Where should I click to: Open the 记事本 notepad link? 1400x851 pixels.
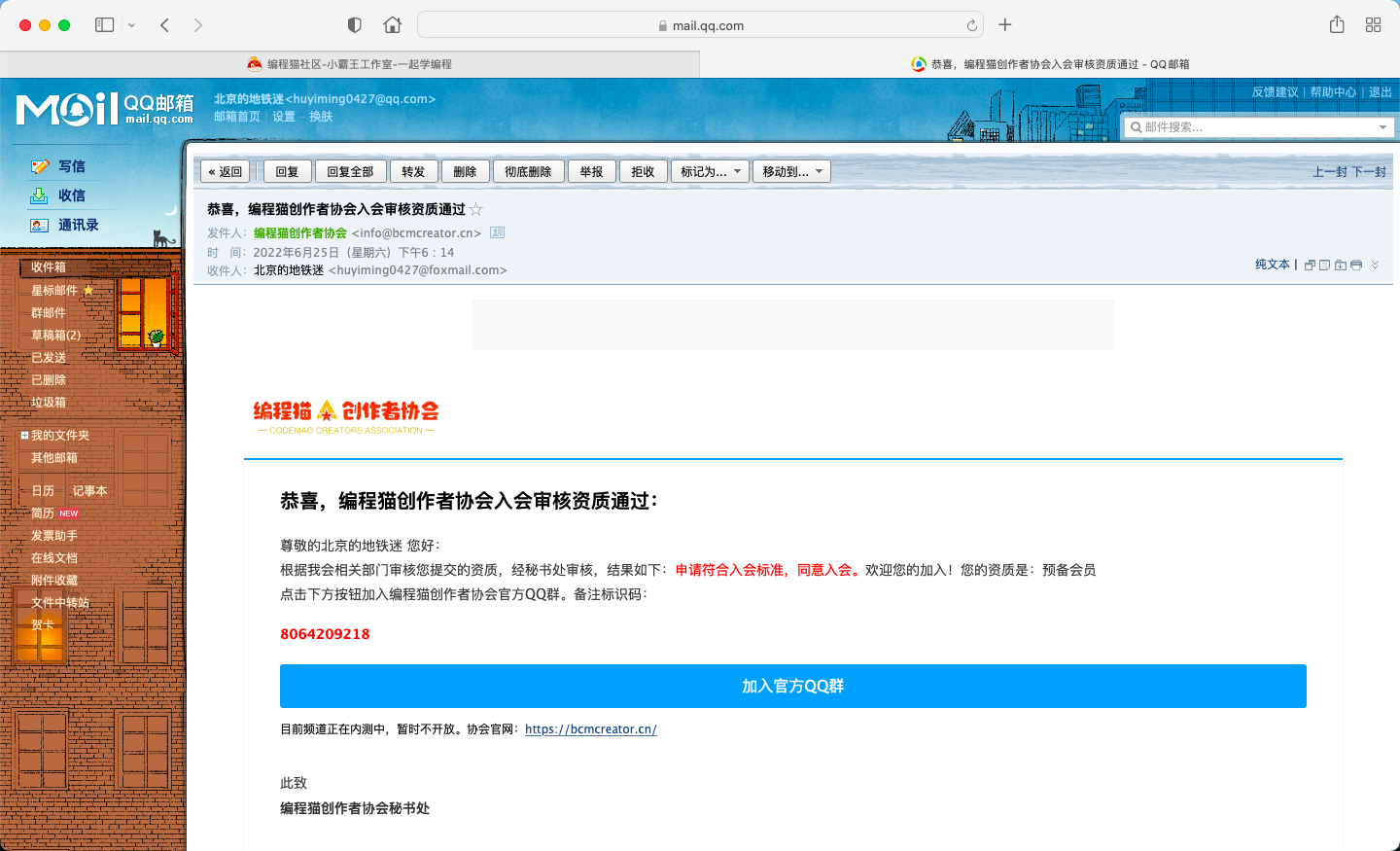[89, 490]
